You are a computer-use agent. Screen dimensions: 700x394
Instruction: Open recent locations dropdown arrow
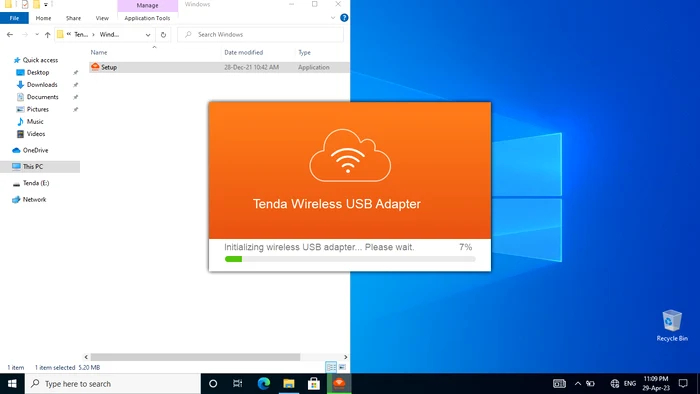click(x=37, y=34)
